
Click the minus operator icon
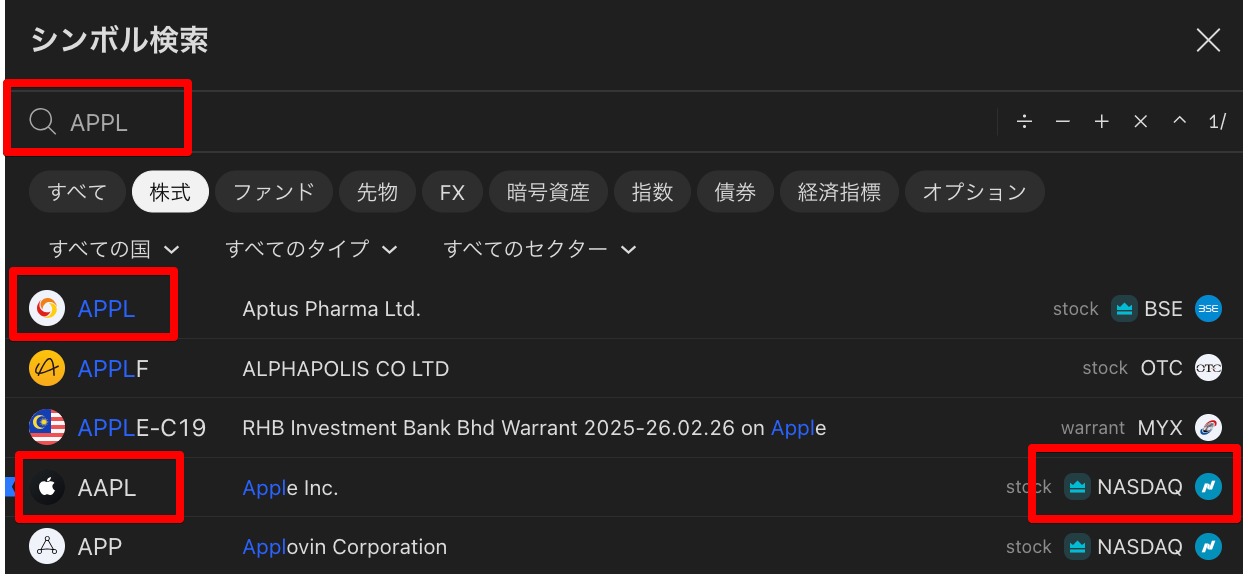1063,122
